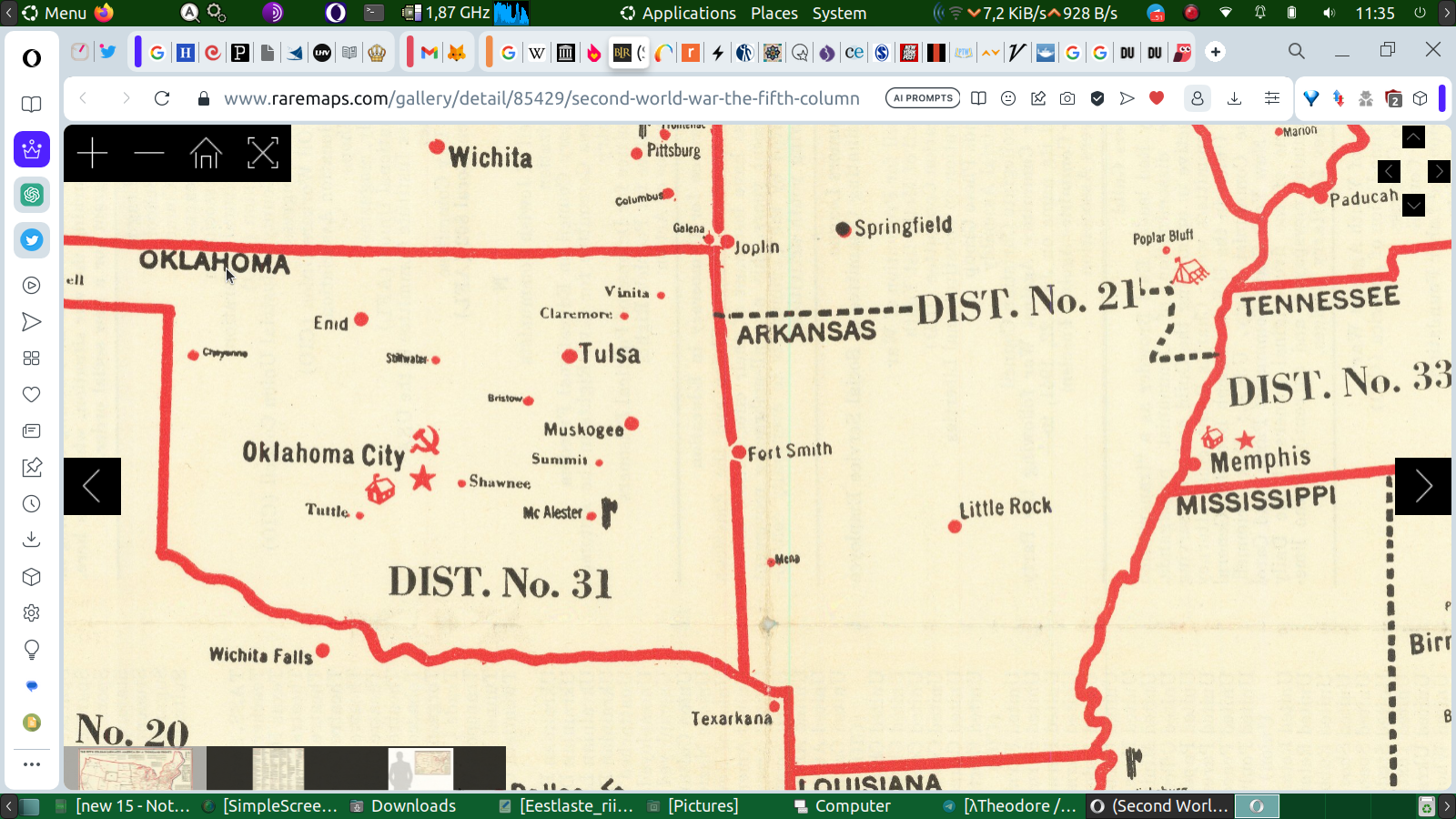The height and width of the screenshot is (819, 1456).
Task: Launch Firefox from the top panel
Action: point(104,13)
